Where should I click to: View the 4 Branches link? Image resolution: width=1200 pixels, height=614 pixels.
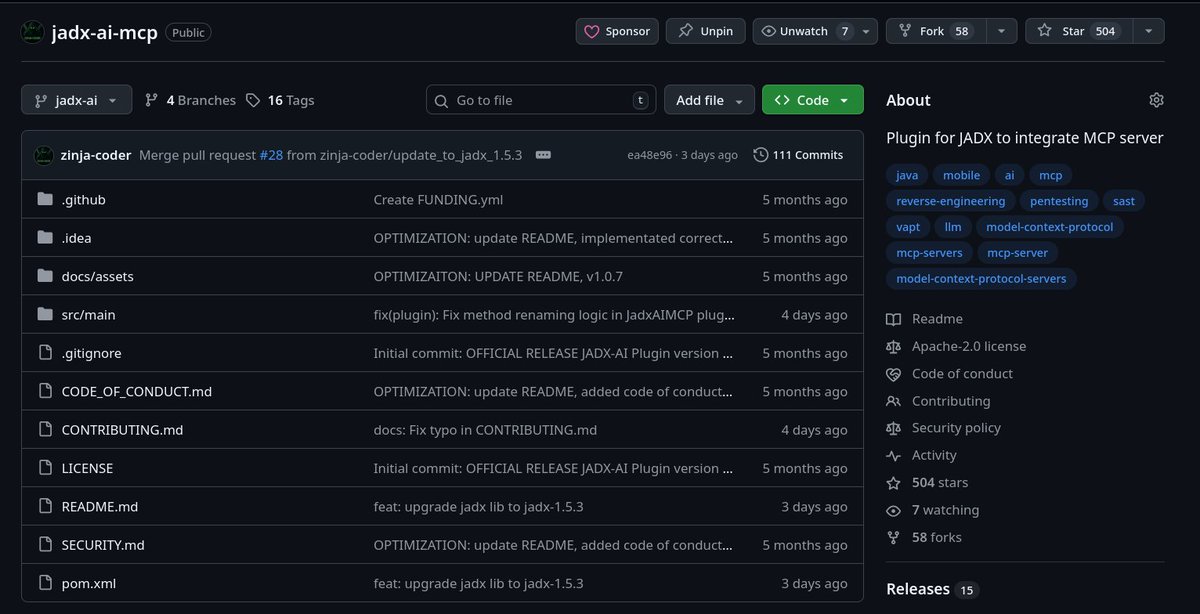click(190, 100)
